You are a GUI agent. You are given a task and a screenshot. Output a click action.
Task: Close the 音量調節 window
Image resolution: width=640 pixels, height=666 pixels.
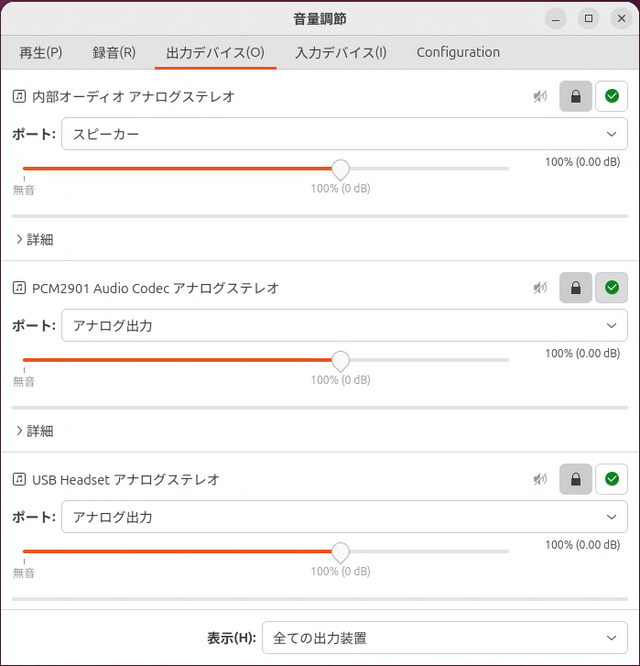tap(622, 19)
